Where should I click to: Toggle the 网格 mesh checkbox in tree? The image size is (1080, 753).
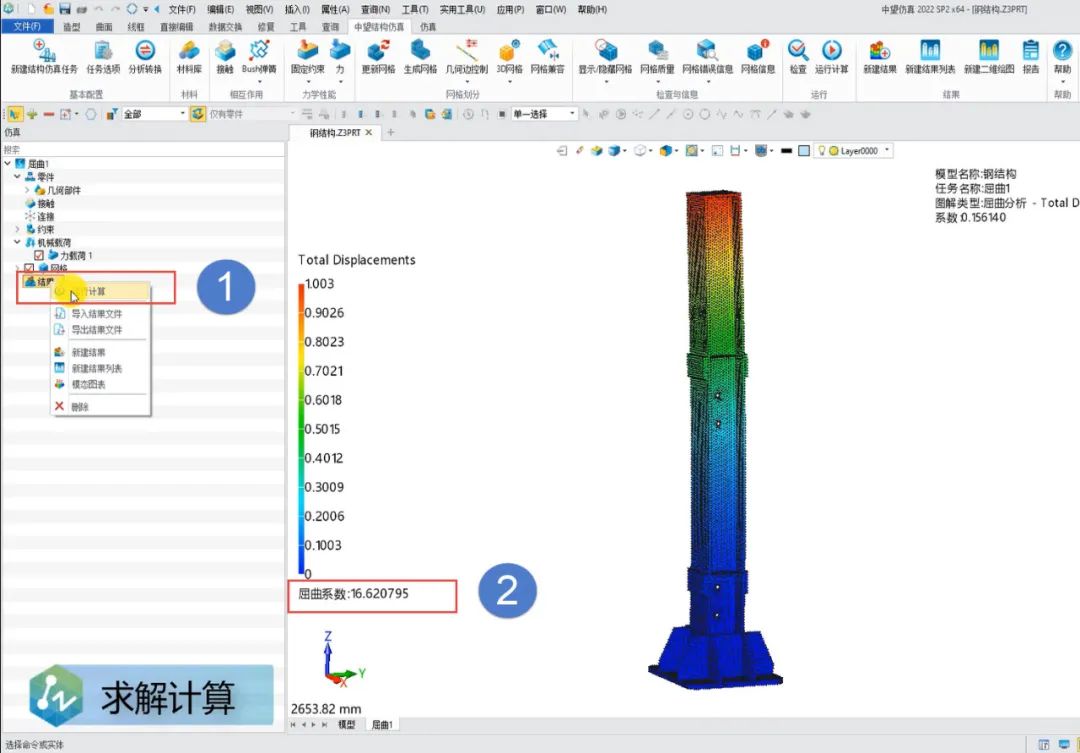tap(29, 269)
